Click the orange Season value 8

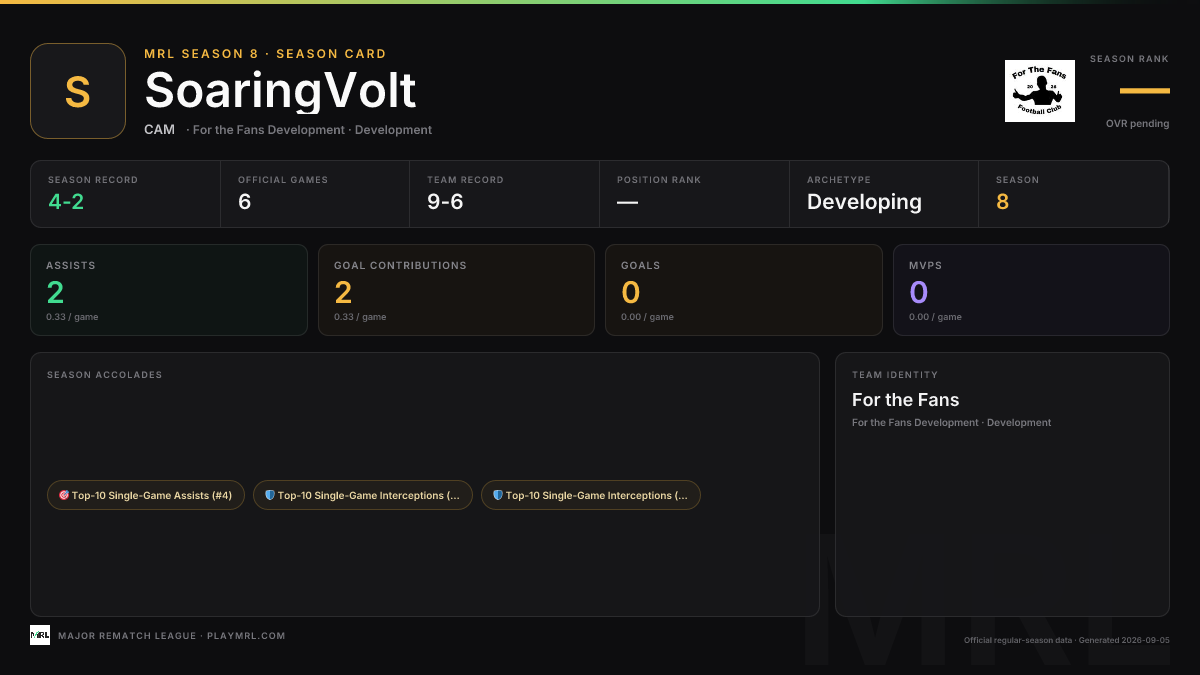tap(1003, 202)
